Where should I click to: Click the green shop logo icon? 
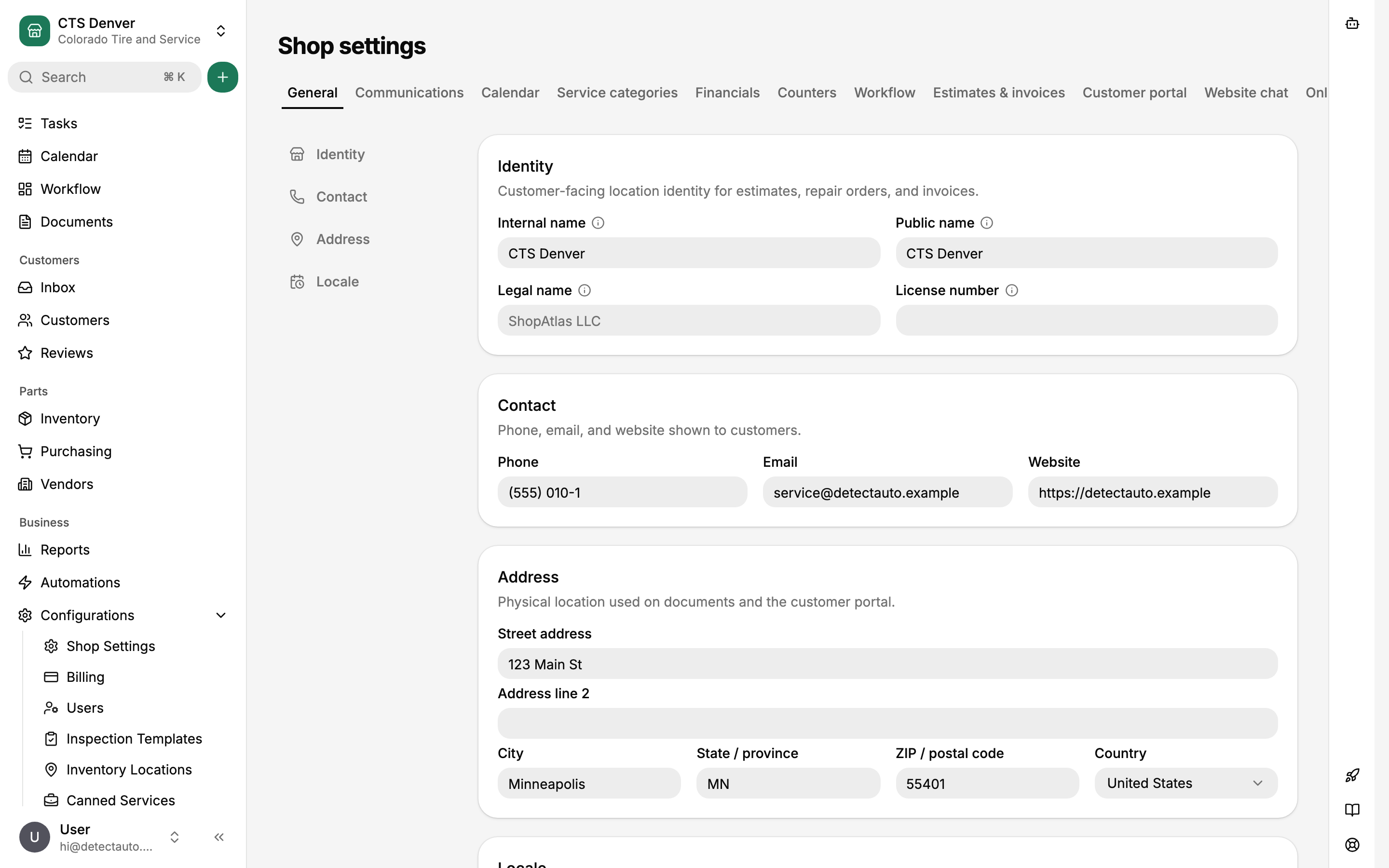tap(34, 31)
